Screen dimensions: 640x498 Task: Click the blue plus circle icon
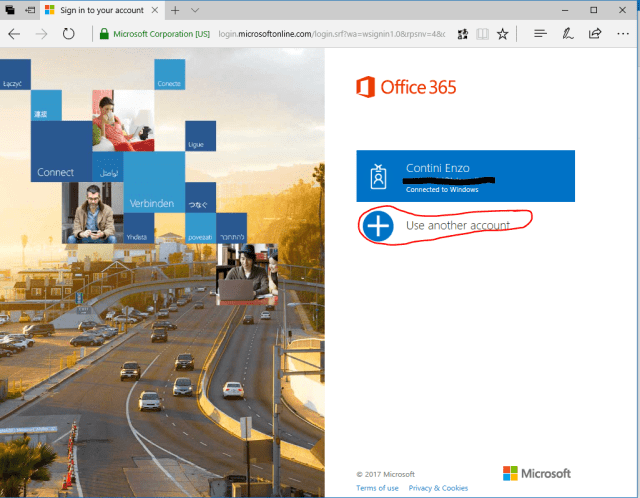coord(378,226)
